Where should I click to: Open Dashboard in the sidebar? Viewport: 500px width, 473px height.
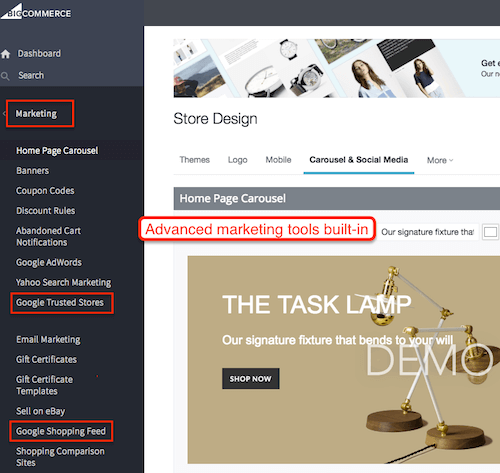pyautogui.click(x=39, y=53)
